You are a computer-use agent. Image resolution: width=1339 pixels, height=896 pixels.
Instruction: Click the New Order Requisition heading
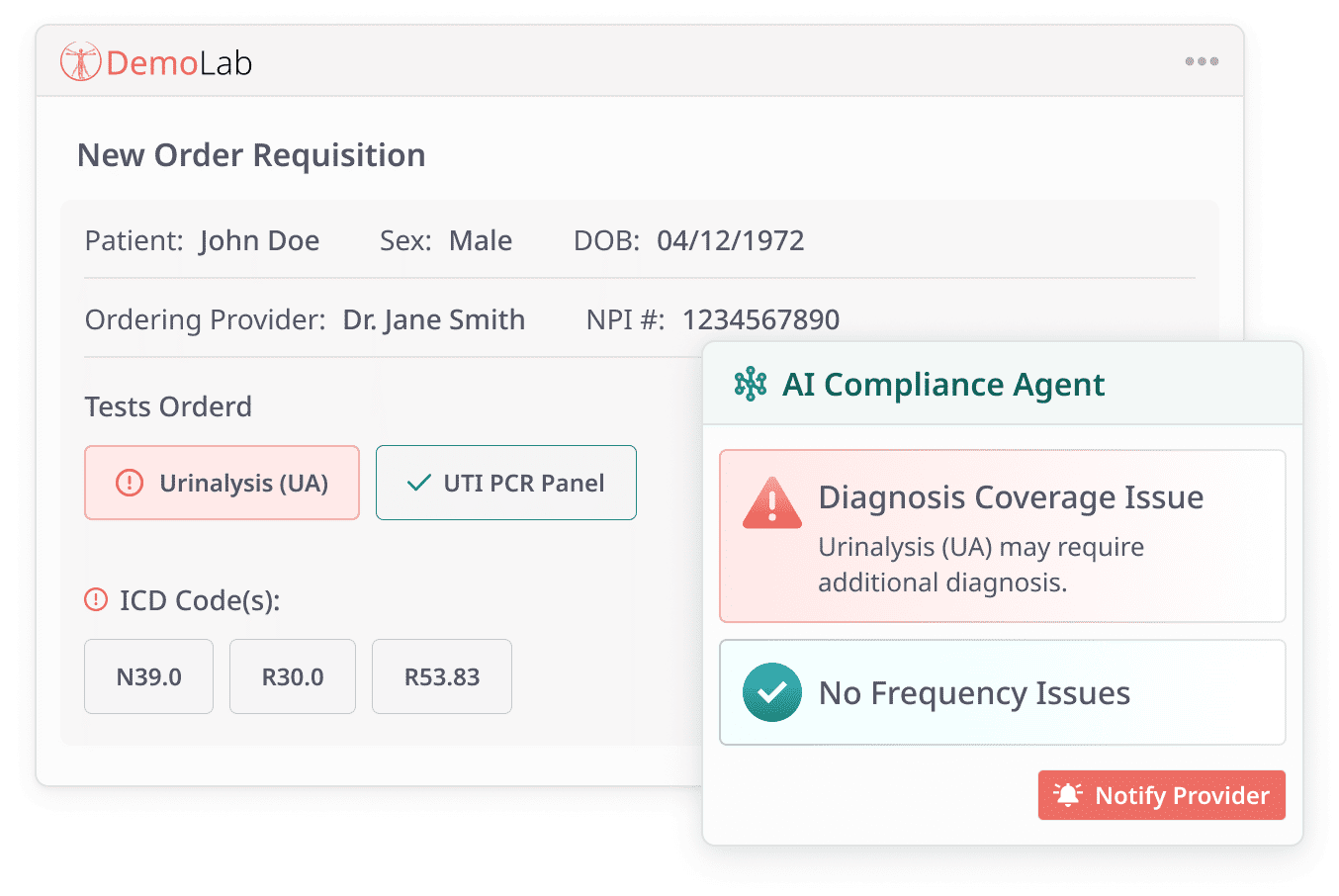[251, 155]
